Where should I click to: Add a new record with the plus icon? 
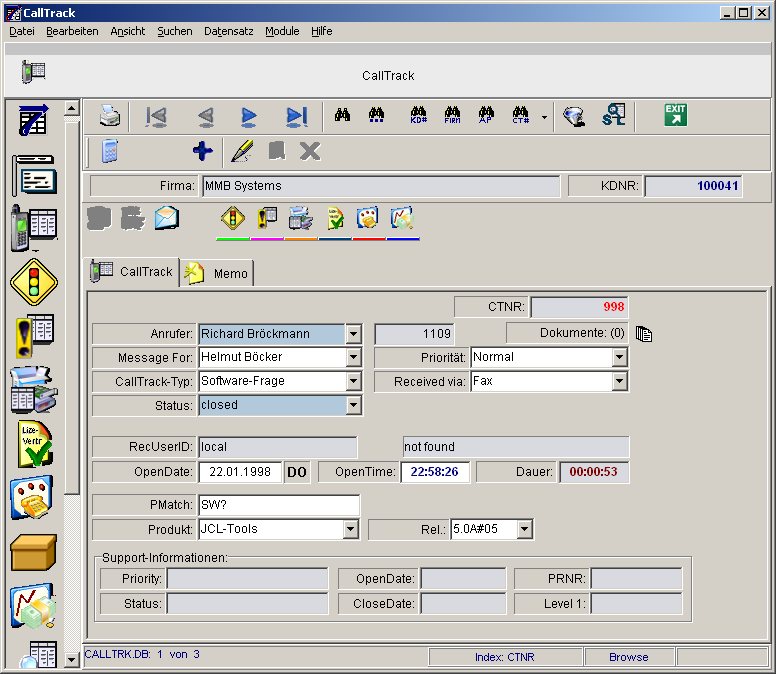point(202,151)
